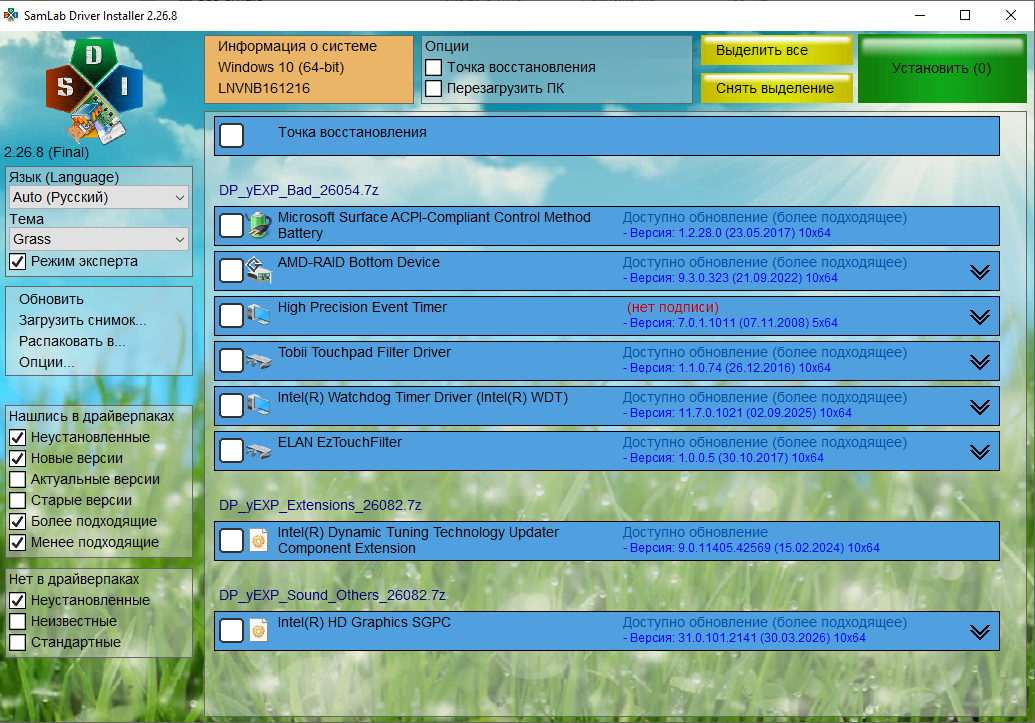
Task: Open the Тема dropdown showing Grass
Action: [x=99, y=239]
